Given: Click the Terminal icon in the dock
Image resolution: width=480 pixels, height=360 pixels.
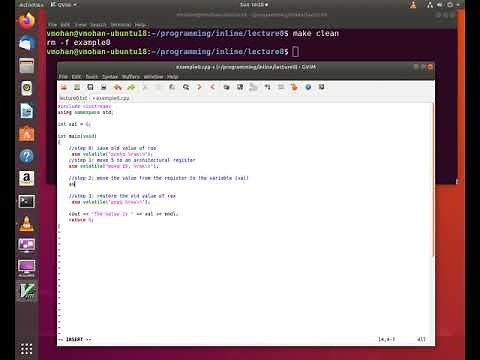Looking at the screenshot, I should coord(27,201).
